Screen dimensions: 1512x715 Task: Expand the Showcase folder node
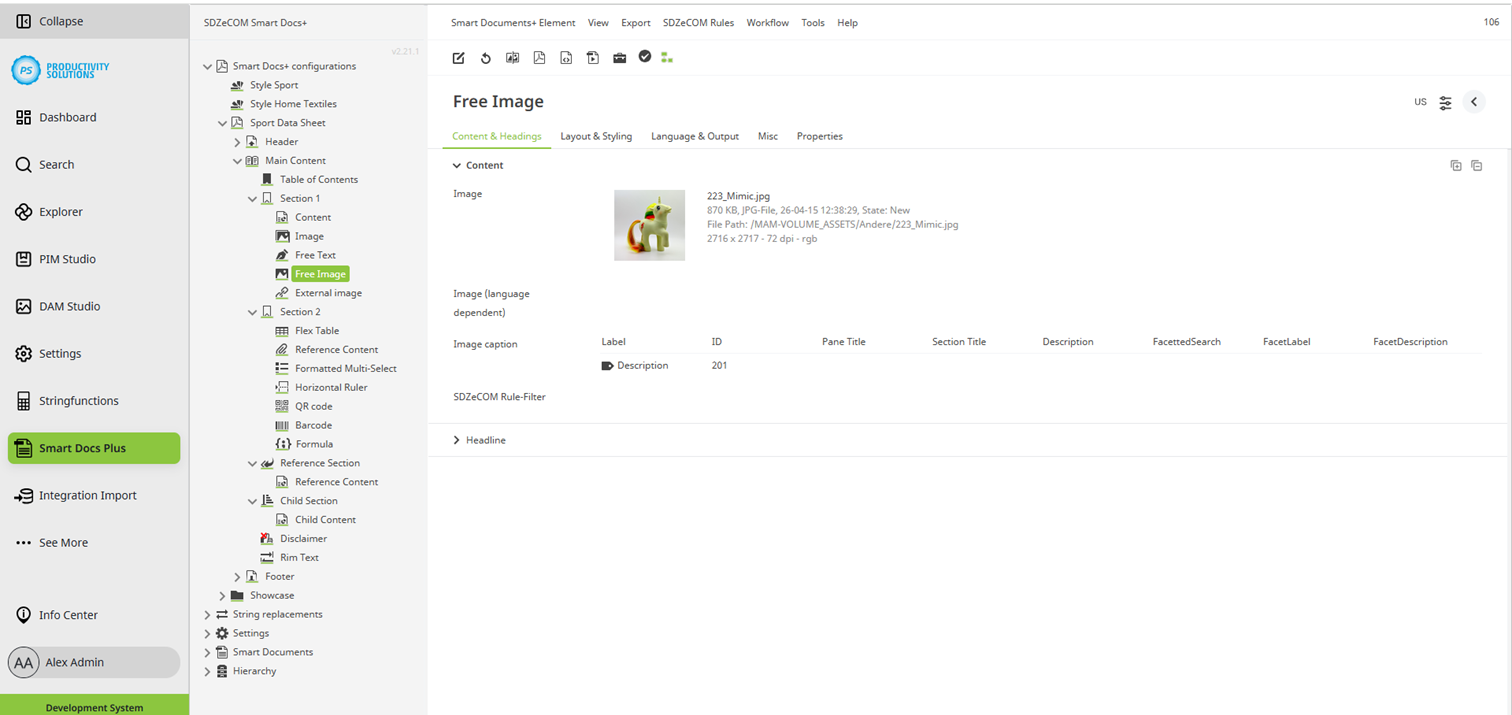pyautogui.click(x=223, y=596)
